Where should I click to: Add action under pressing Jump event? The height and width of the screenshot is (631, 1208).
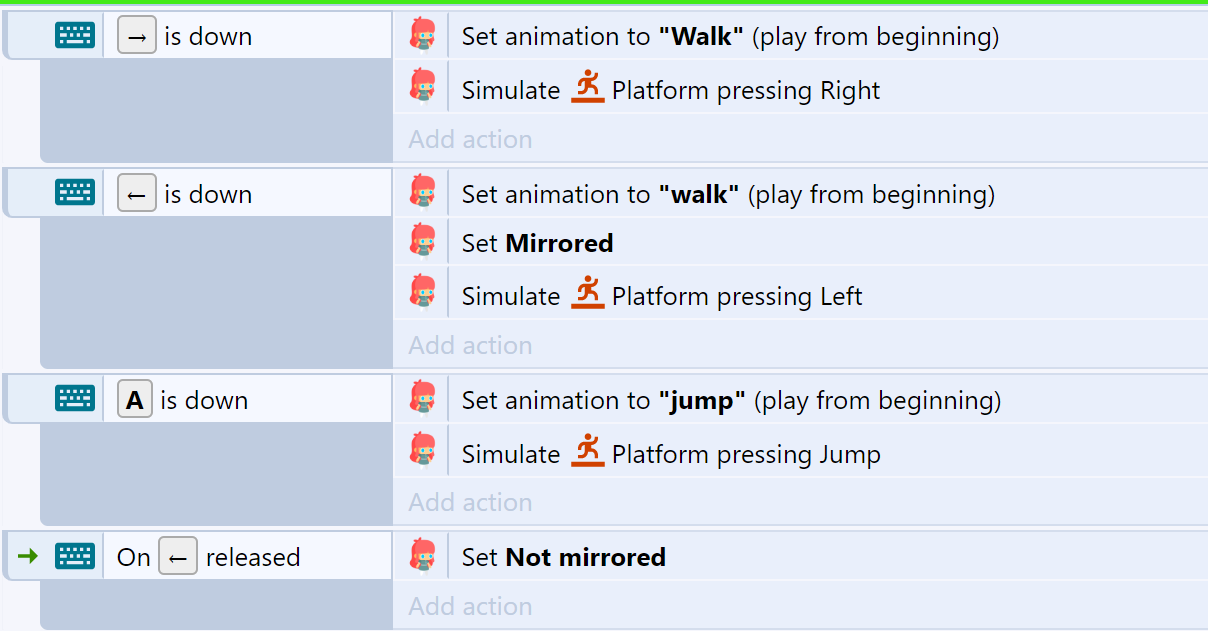[470, 502]
